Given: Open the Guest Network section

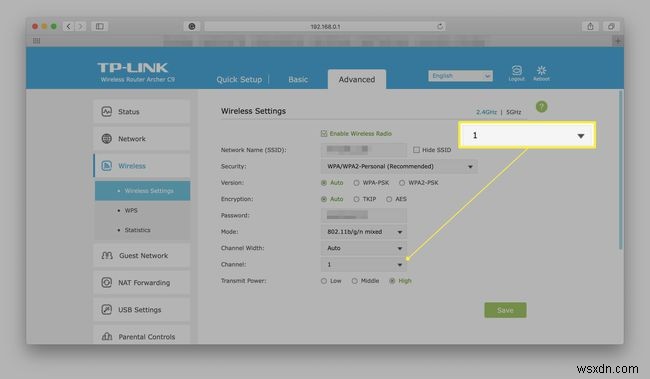Looking at the screenshot, I should (x=142, y=255).
